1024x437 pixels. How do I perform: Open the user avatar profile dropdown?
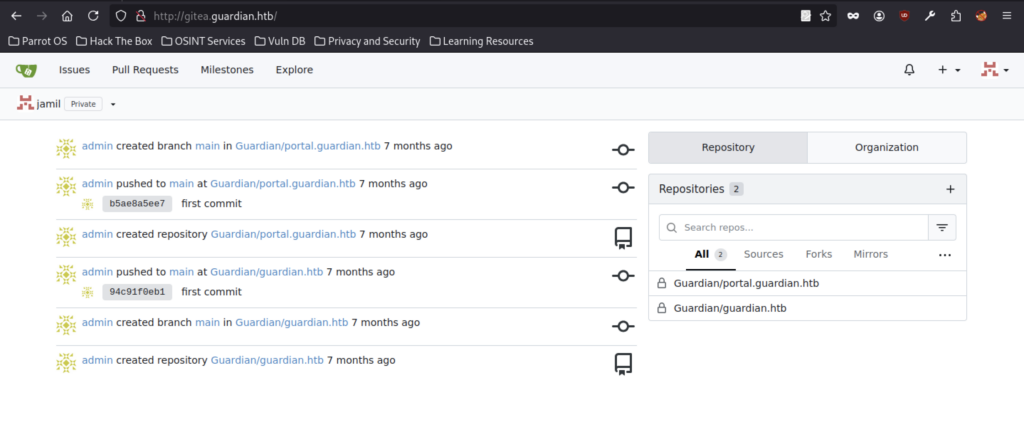[x=992, y=70]
